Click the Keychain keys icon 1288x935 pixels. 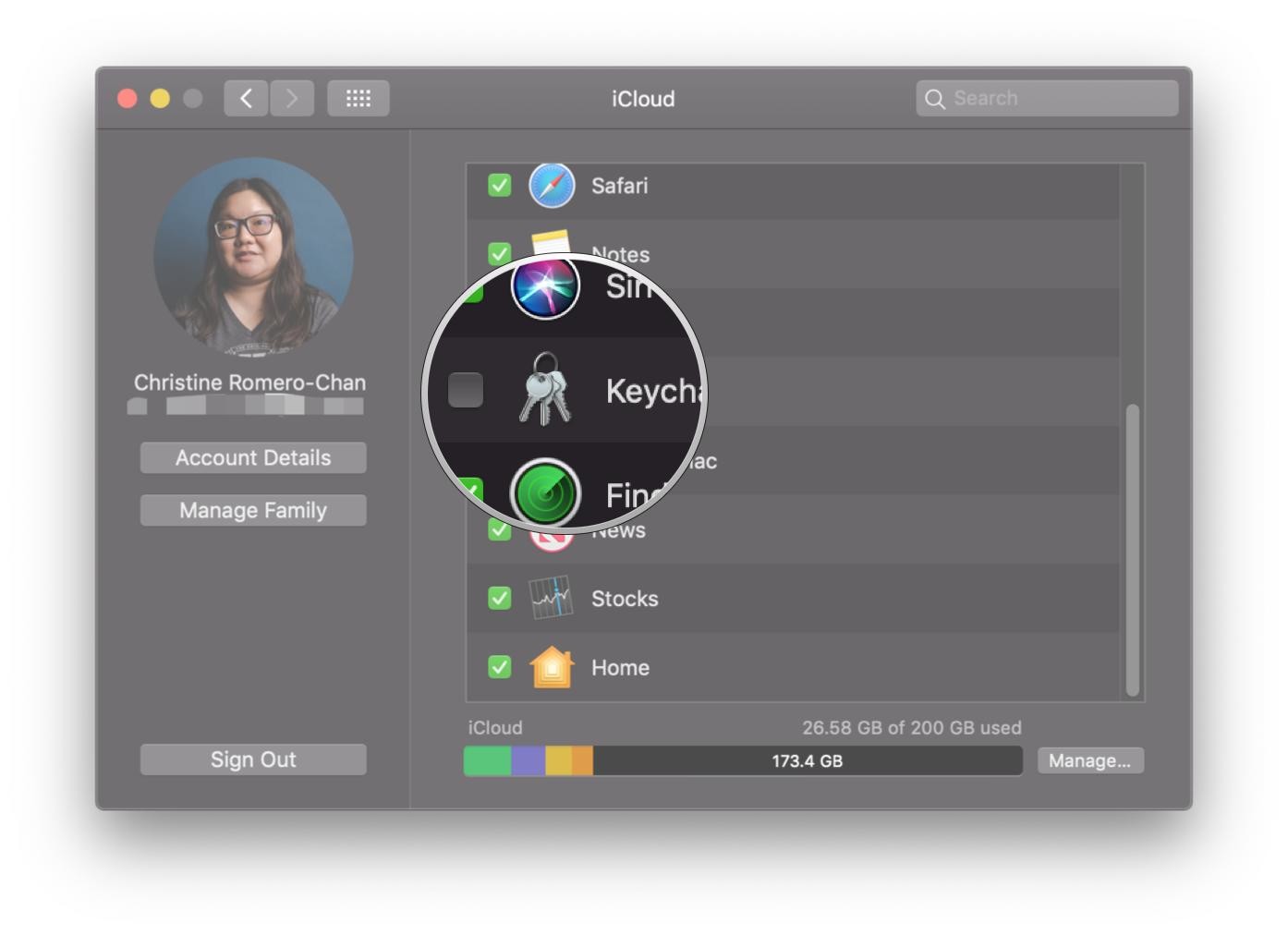point(544,389)
